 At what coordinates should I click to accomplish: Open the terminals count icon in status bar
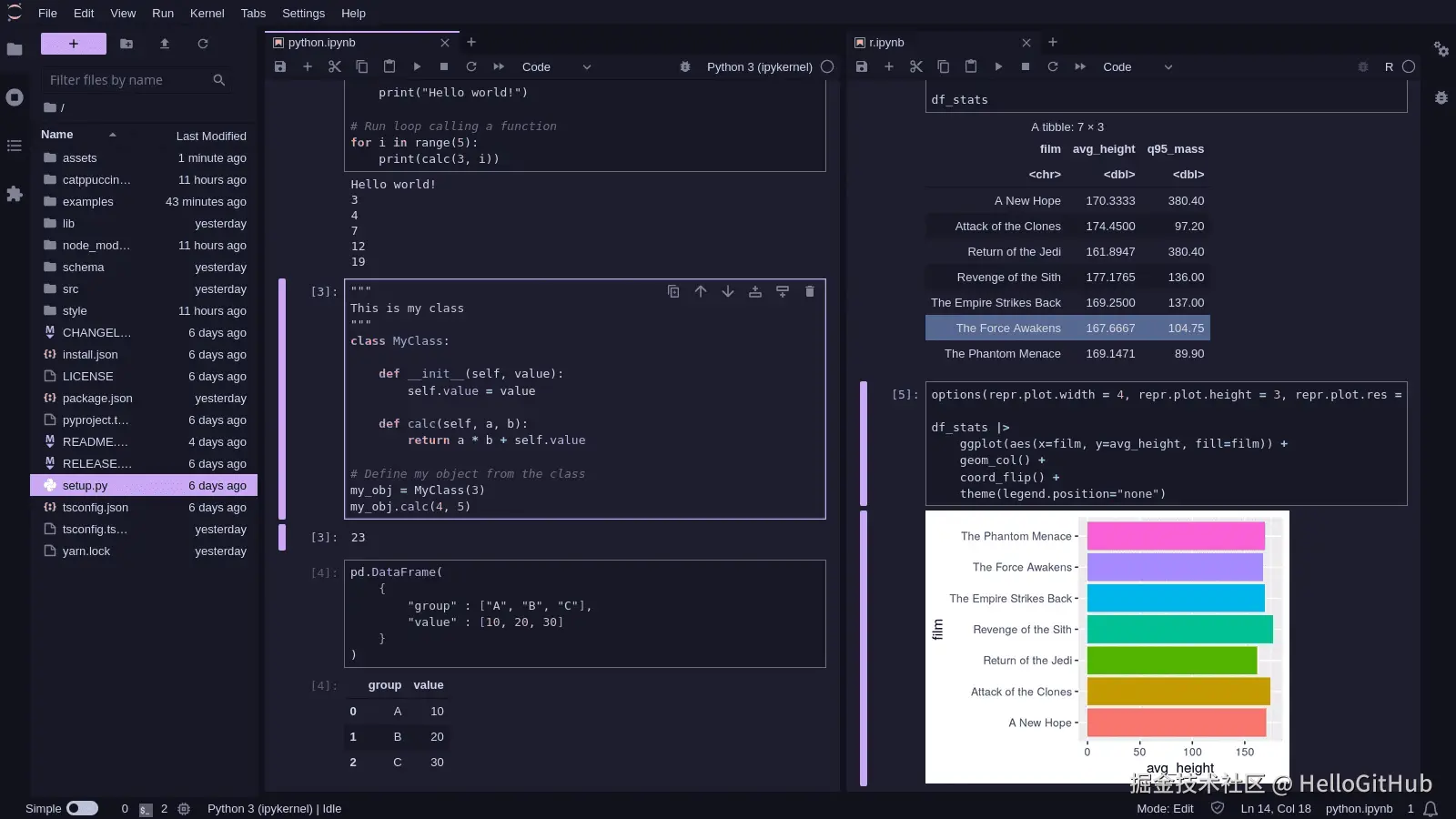click(146, 809)
